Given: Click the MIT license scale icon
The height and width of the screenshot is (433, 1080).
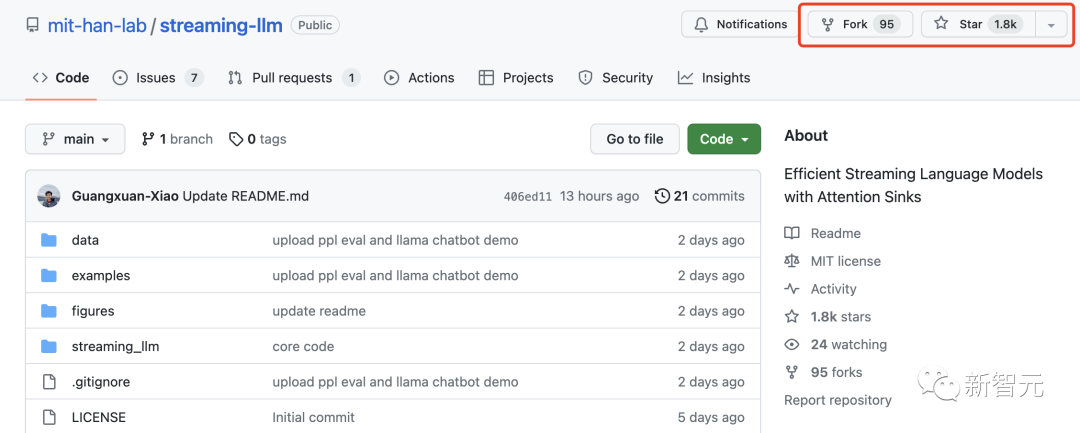Looking at the screenshot, I should tap(792, 261).
